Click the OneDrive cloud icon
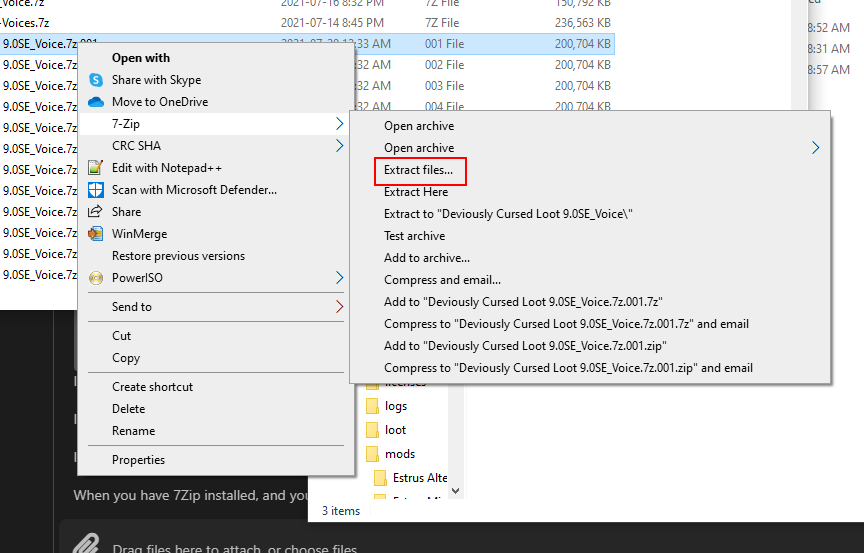864x553 pixels. click(x=96, y=102)
